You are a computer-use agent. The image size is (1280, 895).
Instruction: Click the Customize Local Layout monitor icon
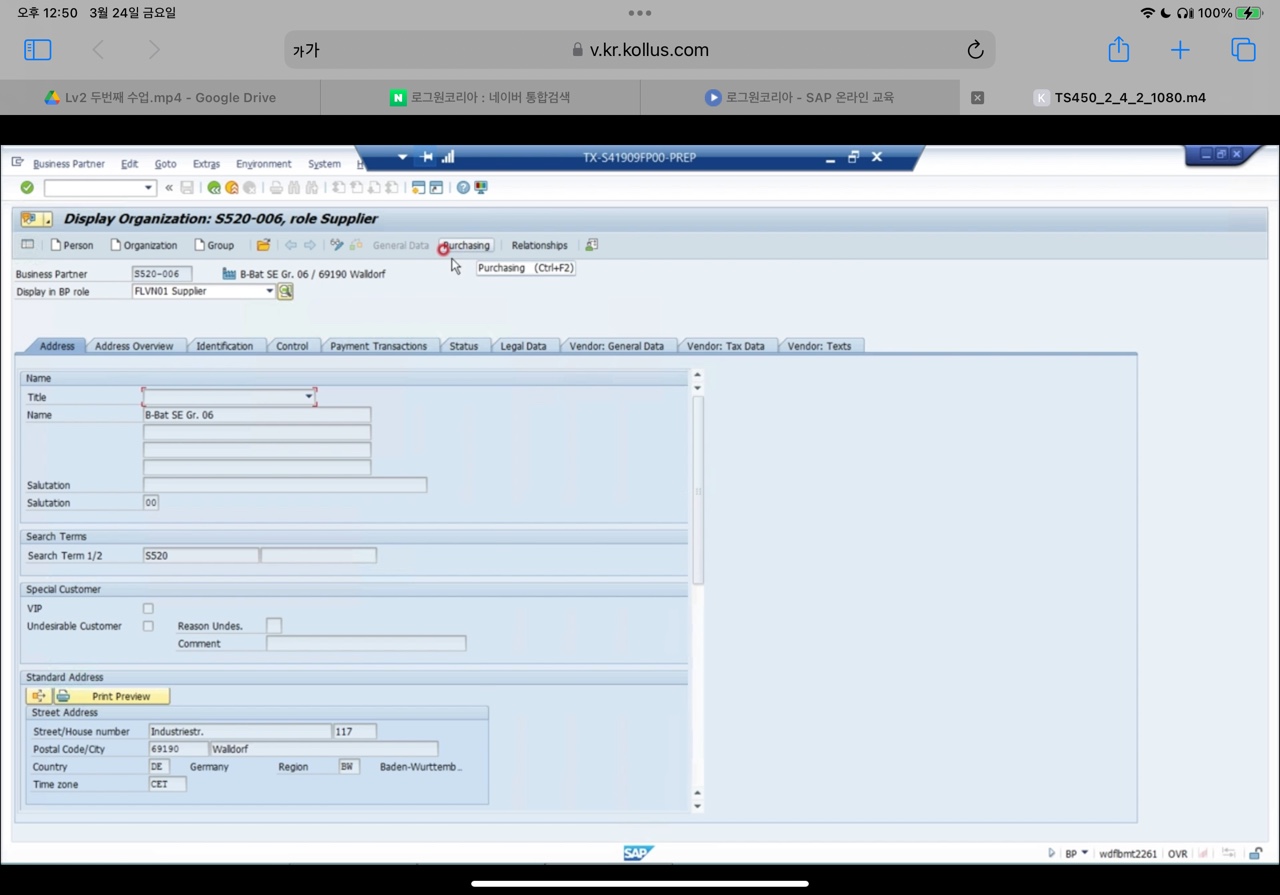(481, 187)
